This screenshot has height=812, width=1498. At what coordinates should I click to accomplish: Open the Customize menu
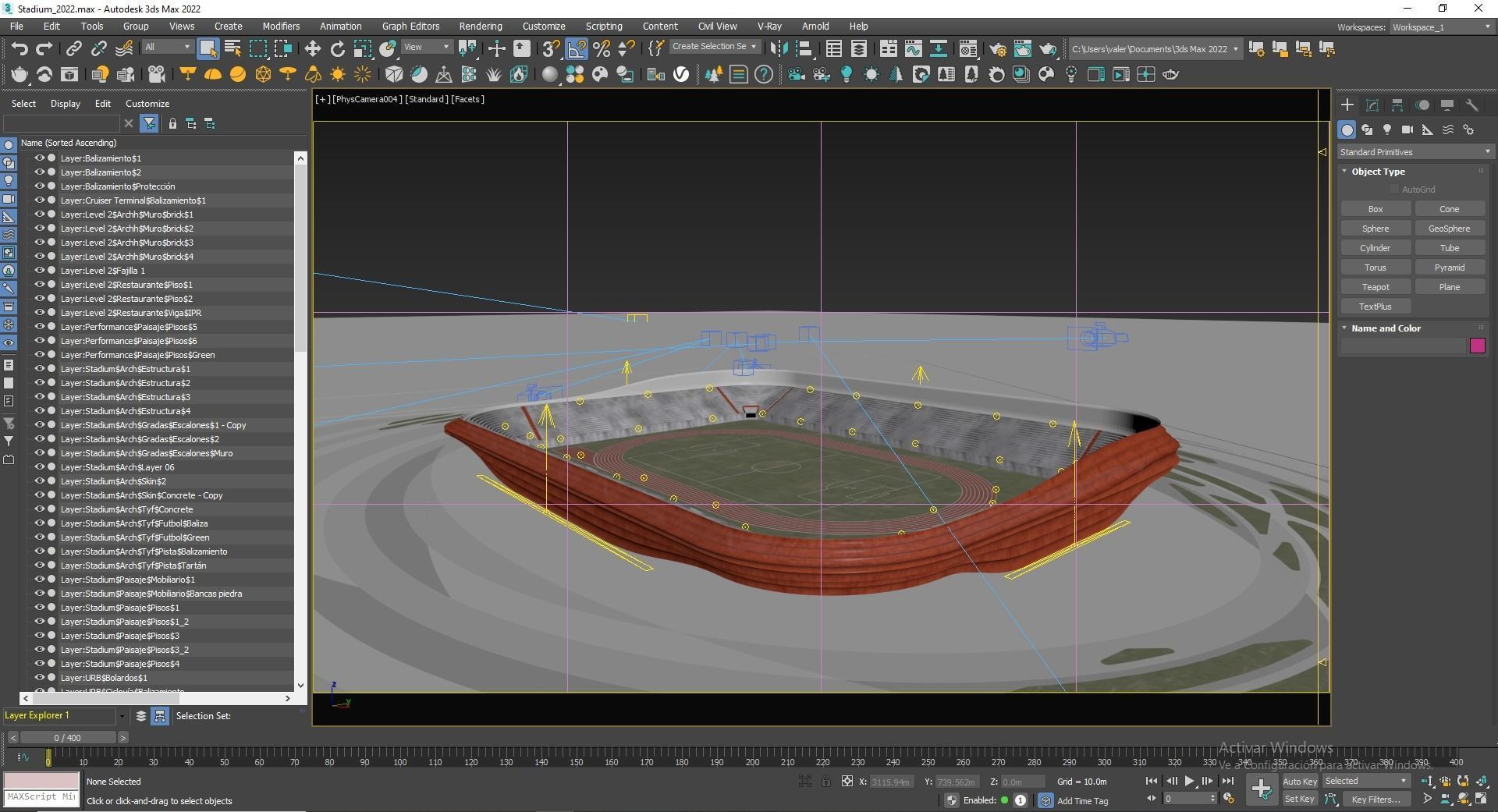tap(544, 26)
